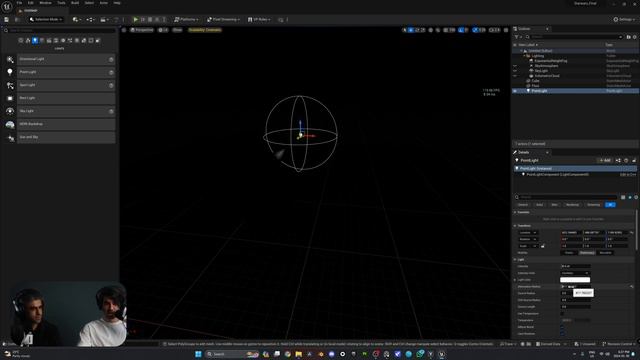Open the File menu
Image resolution: width=640 pixels, height=360 pixels.
(19, 3)
